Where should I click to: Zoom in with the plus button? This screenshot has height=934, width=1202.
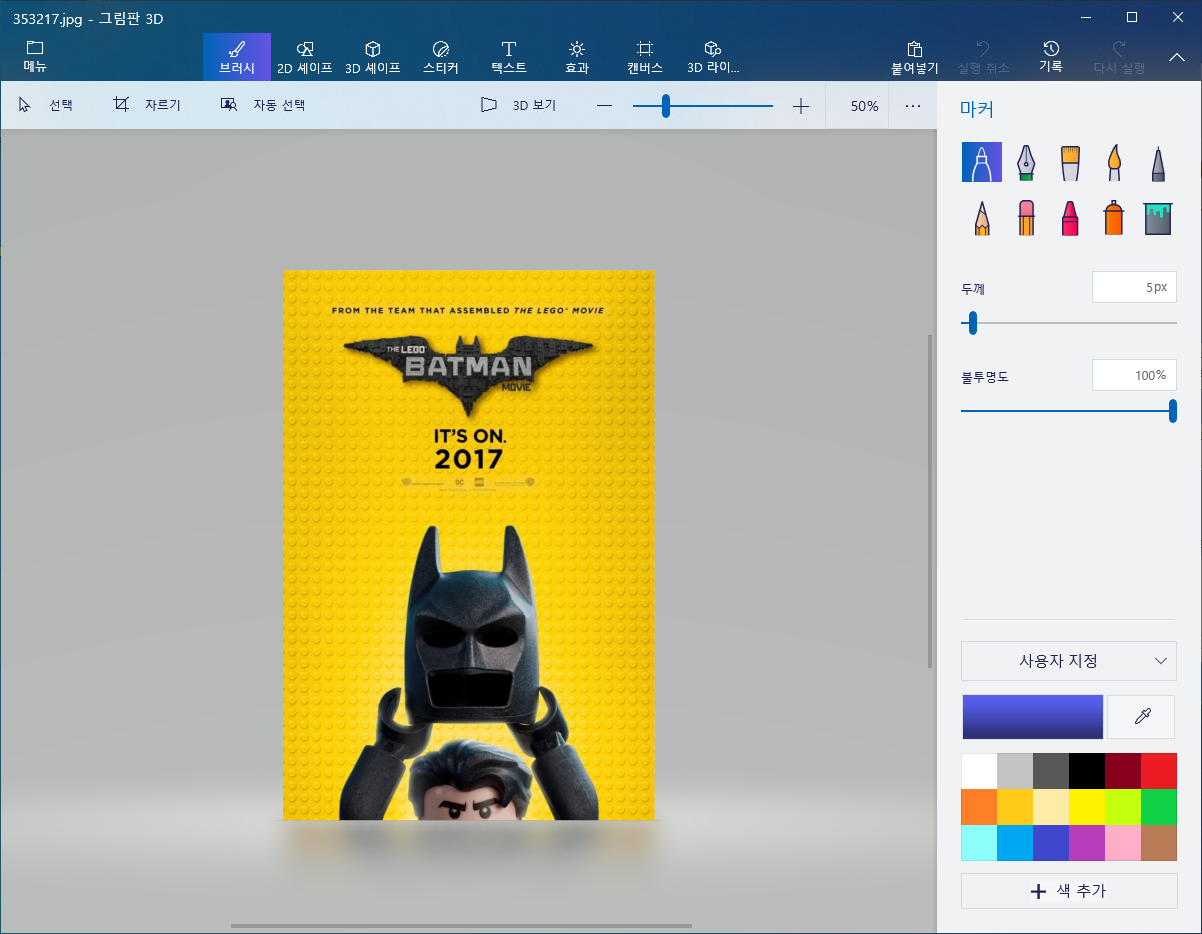tap(801, 105)
